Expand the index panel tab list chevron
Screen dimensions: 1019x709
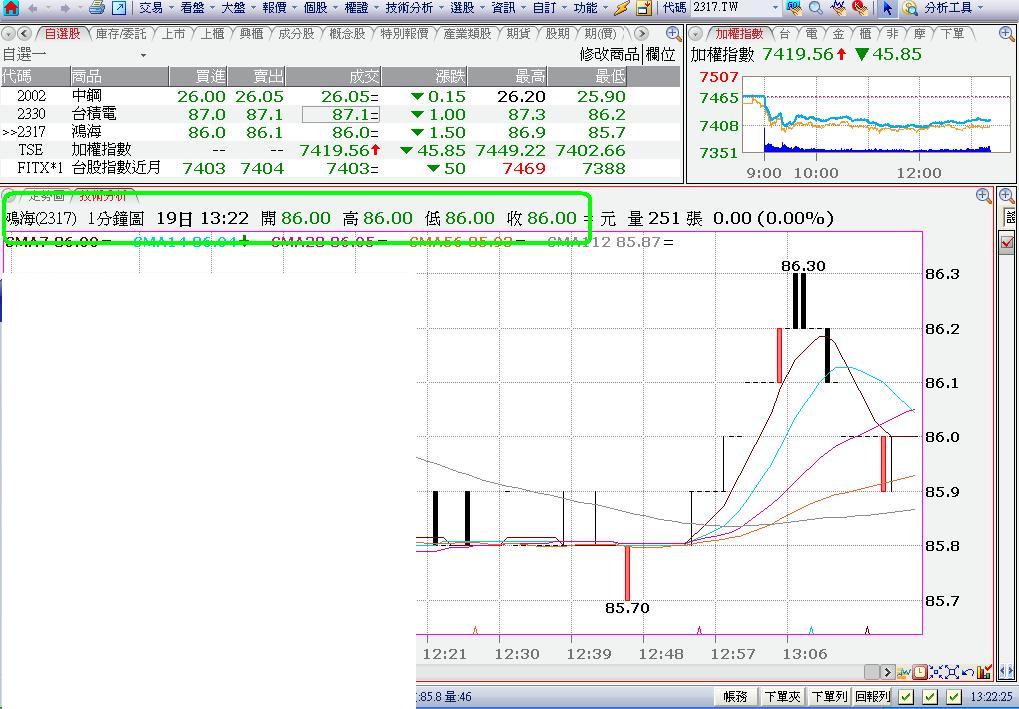click(x=695, y=34)
